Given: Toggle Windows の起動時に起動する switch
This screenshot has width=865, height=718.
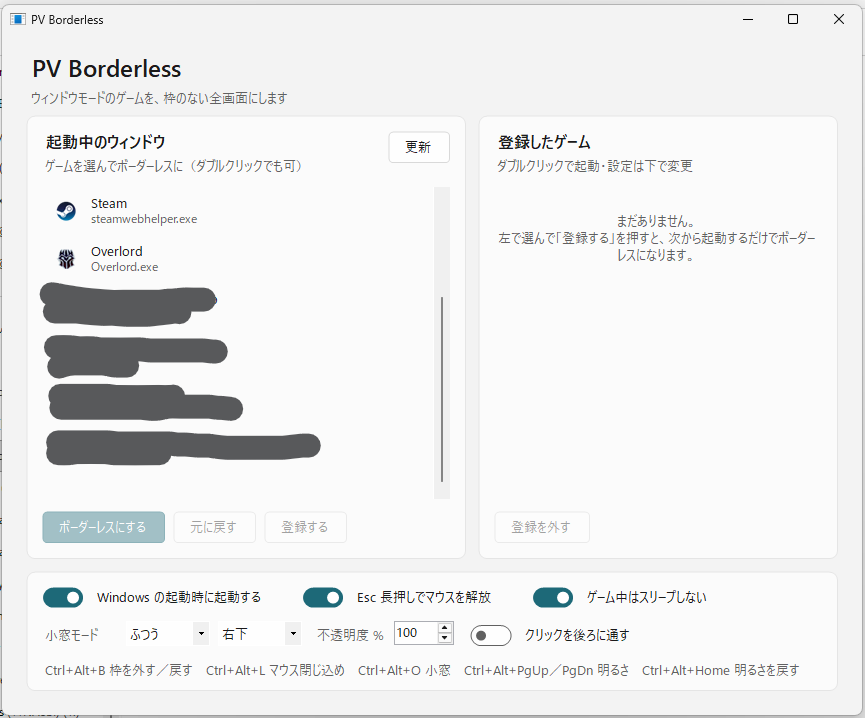Looking at the screenshot, I should pos(63,598).
